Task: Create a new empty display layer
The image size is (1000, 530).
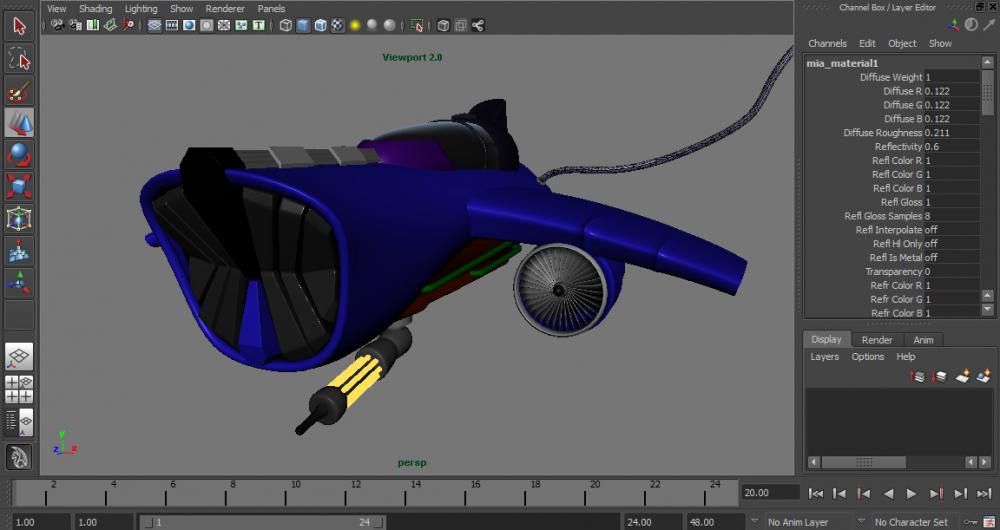Action: tap(962, 376)
